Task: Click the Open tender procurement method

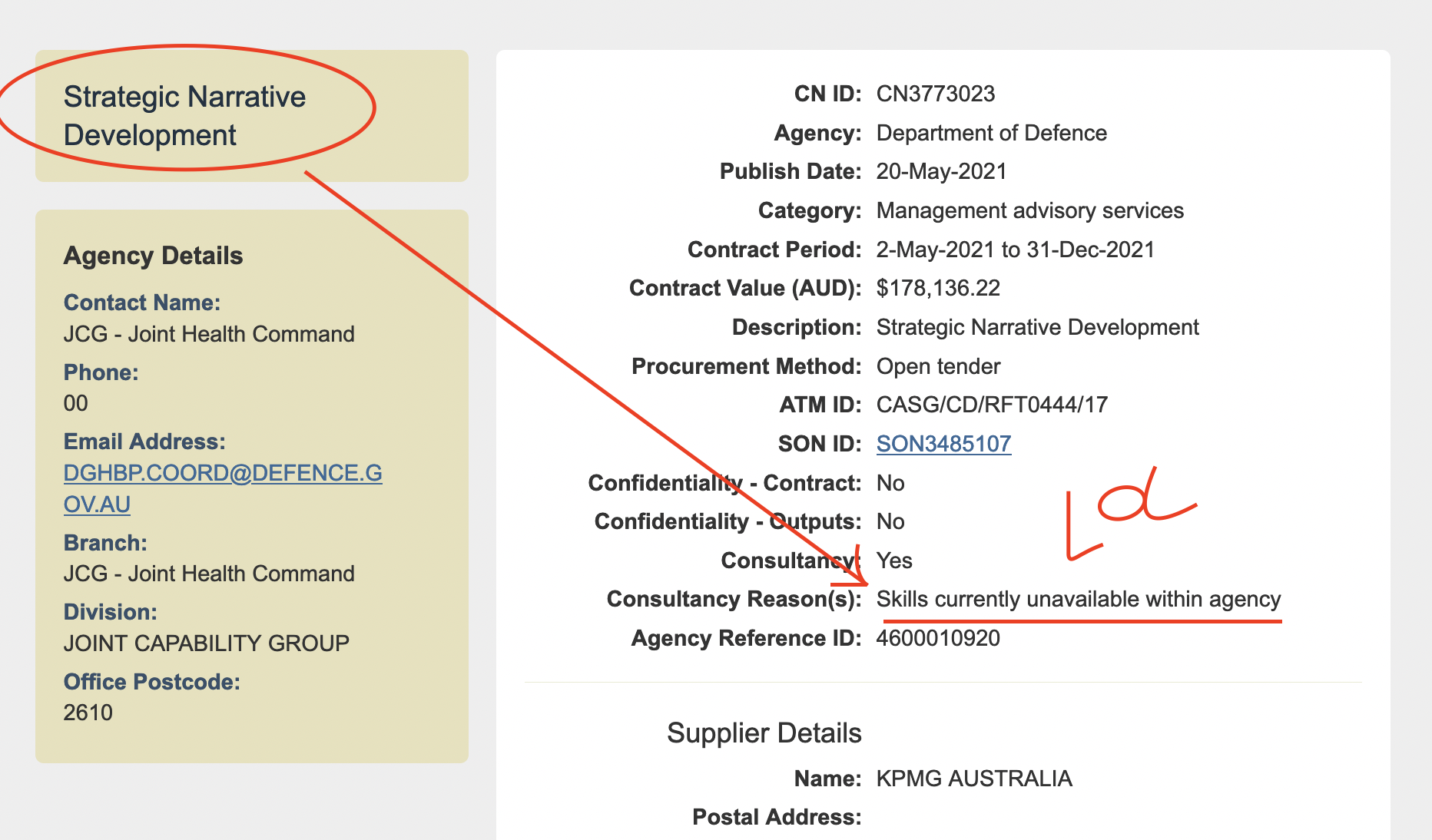Action: pyautogui.click(x=938, y=366)
